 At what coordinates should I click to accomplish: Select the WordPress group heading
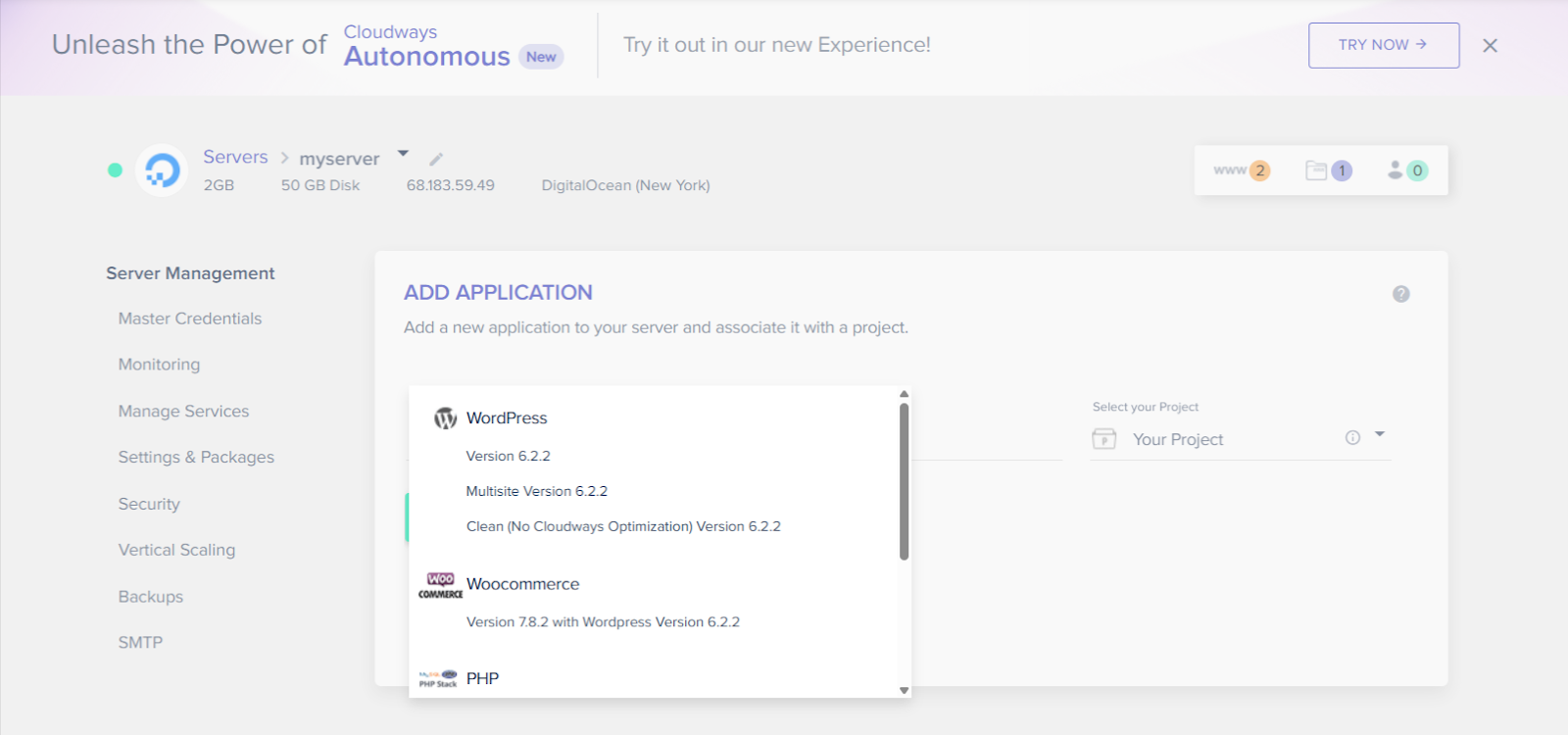coord(507,418)
